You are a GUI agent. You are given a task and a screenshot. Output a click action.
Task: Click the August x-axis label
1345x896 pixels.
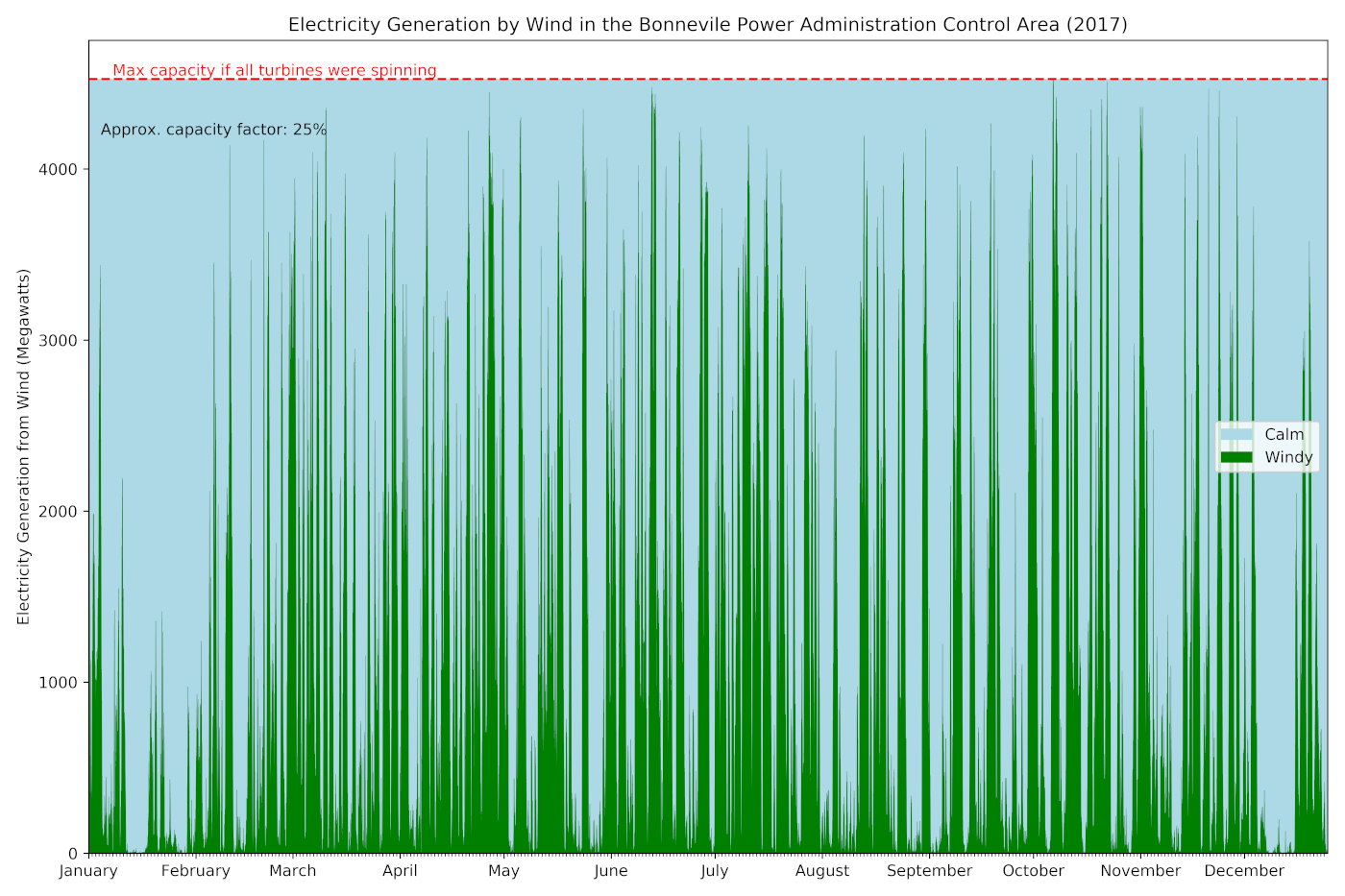click(x=822, y=871)
